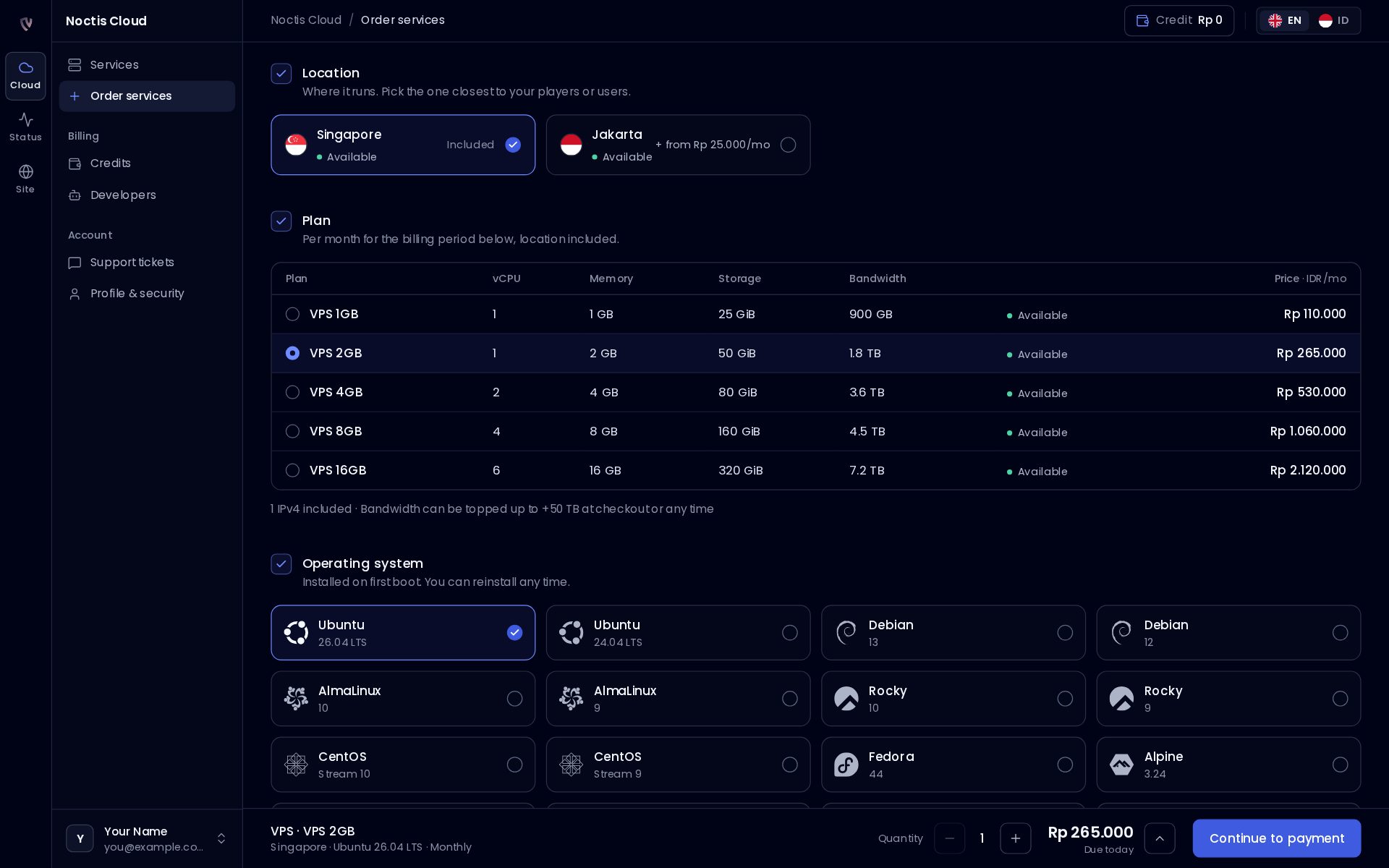Open the Status section in the rail

coord(25,127)
